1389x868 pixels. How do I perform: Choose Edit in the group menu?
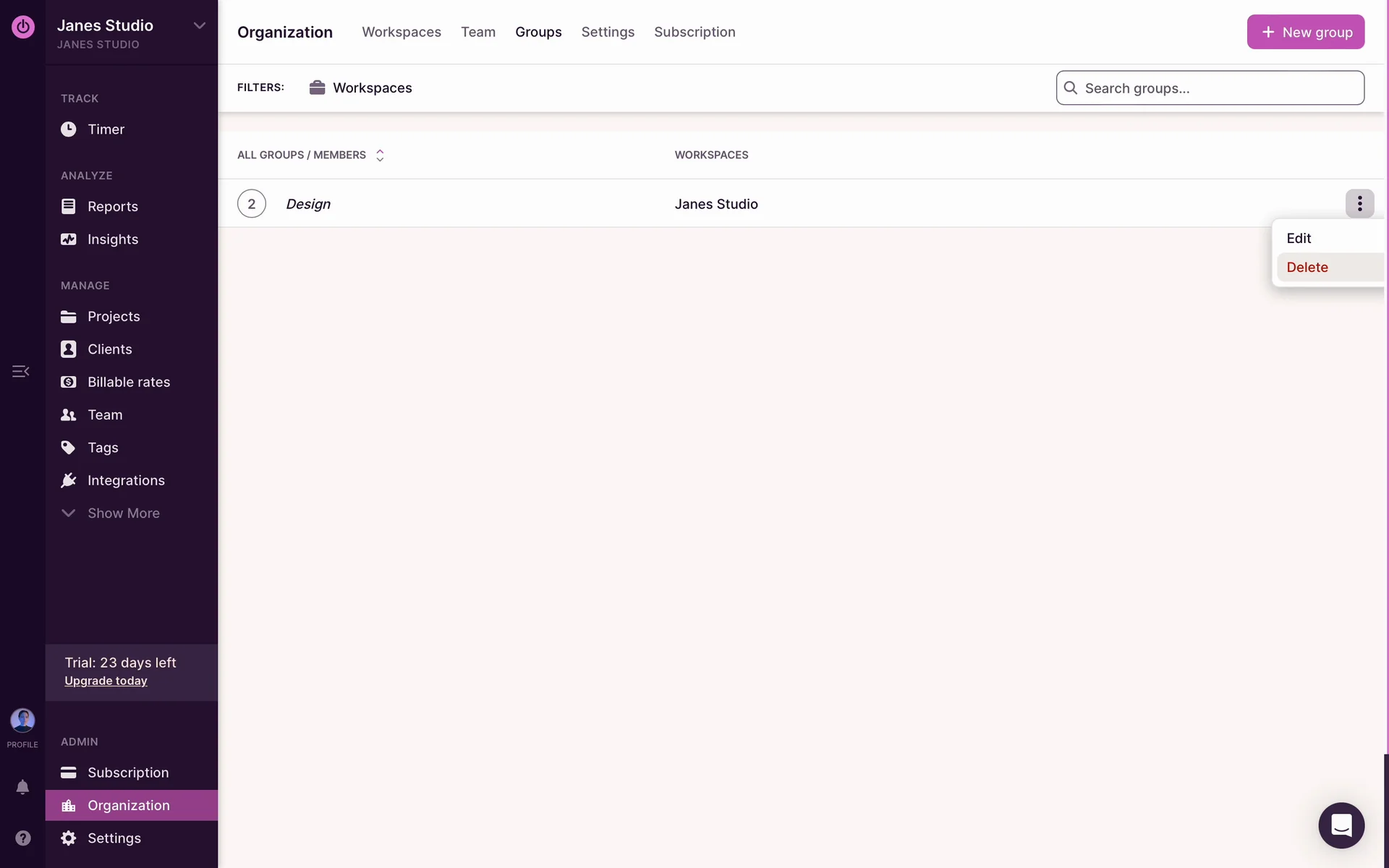click(x=1299, y=239)
